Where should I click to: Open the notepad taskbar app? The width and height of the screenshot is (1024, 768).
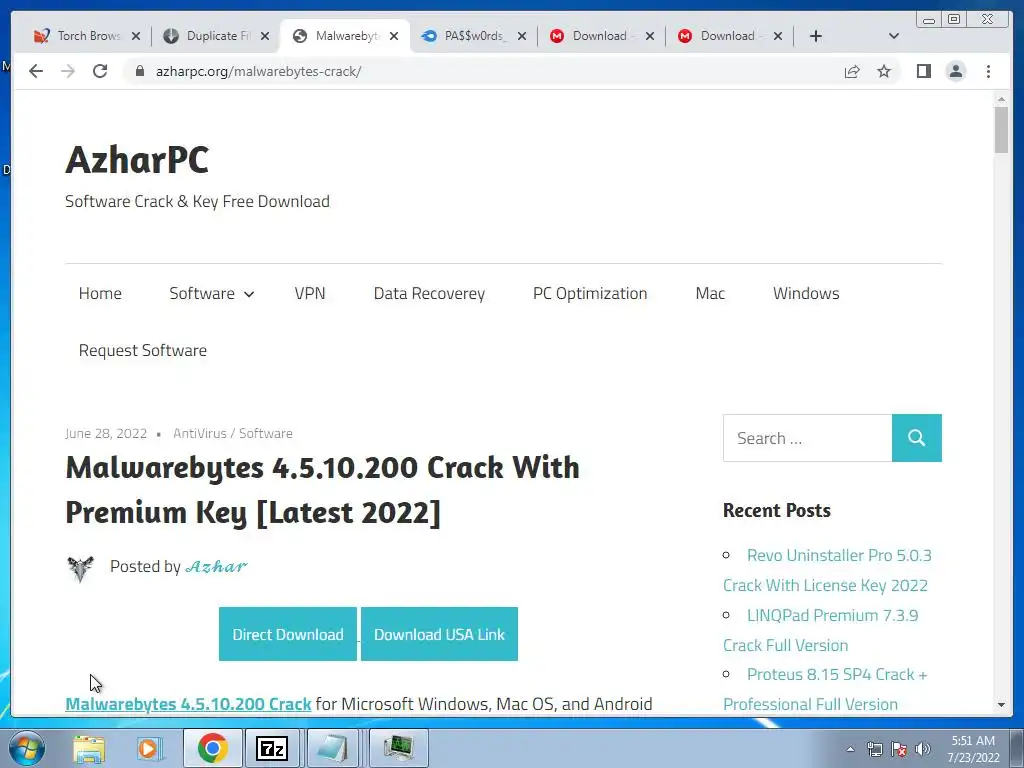(334, 748)
